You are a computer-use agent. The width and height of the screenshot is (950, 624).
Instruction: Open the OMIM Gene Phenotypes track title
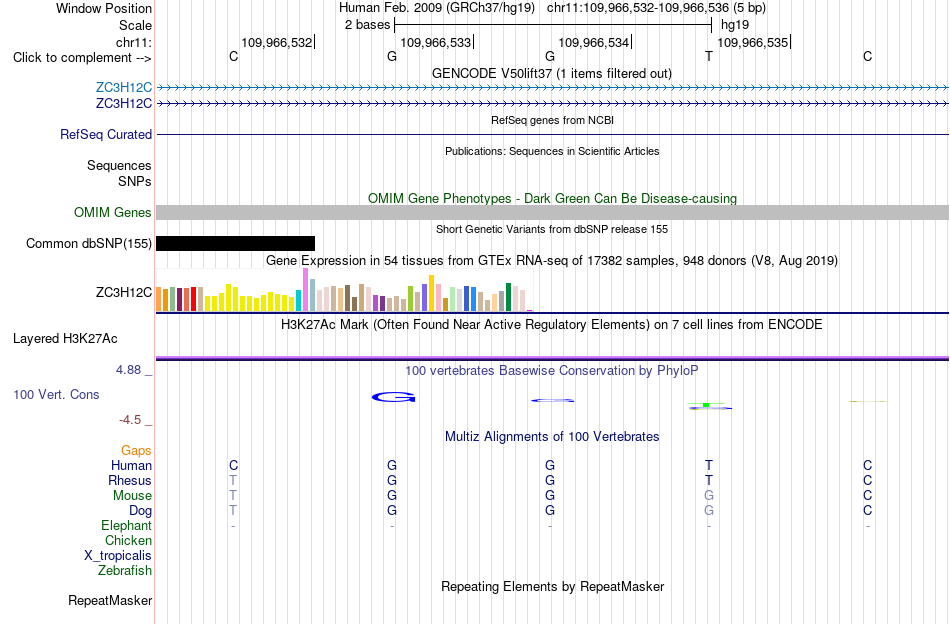552,198
